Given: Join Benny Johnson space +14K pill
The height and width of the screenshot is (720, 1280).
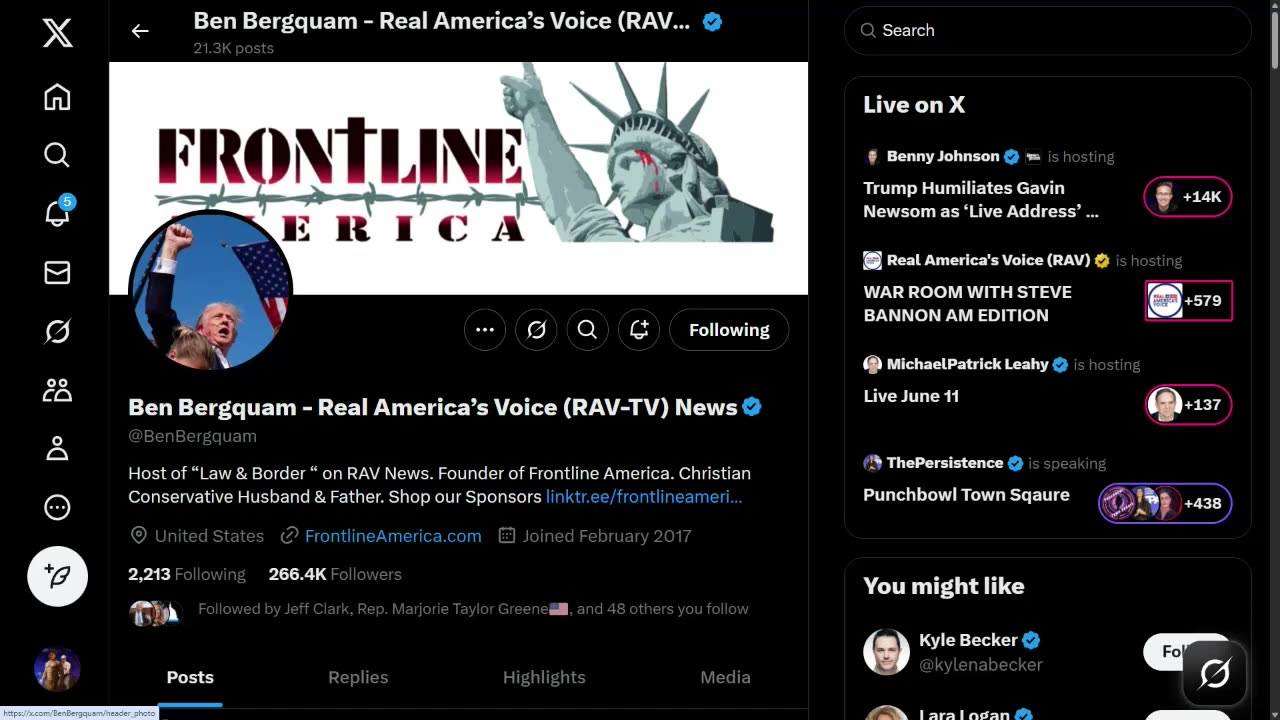Looking at the screenshot, I should coord(1188,197).
